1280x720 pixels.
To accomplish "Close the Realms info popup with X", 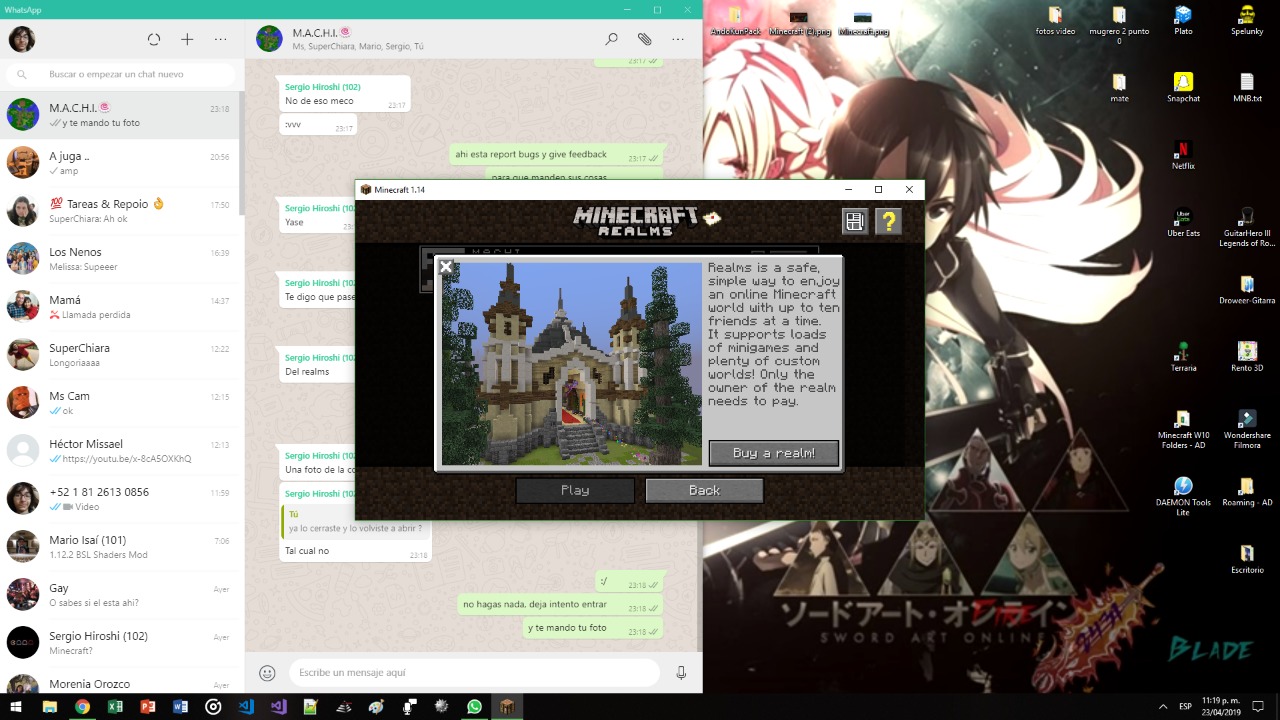I will (x=446, y=267).
